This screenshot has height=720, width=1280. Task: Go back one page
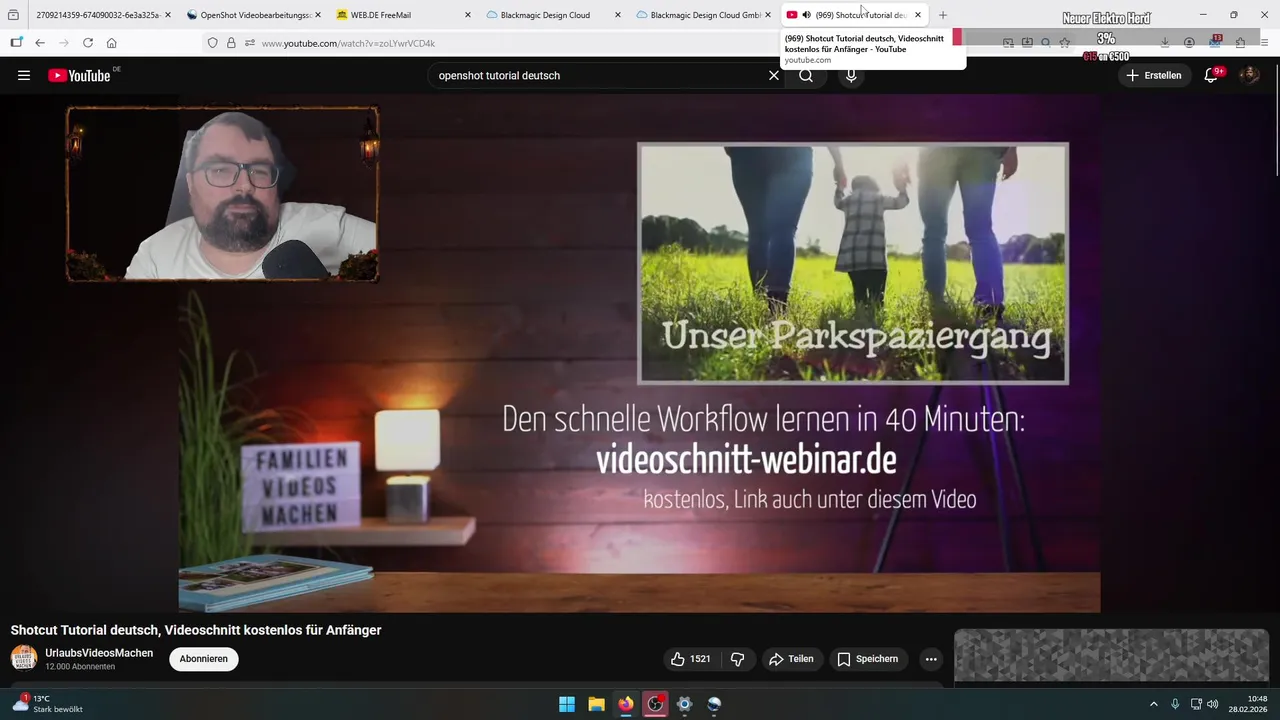[x=40, y=43]
